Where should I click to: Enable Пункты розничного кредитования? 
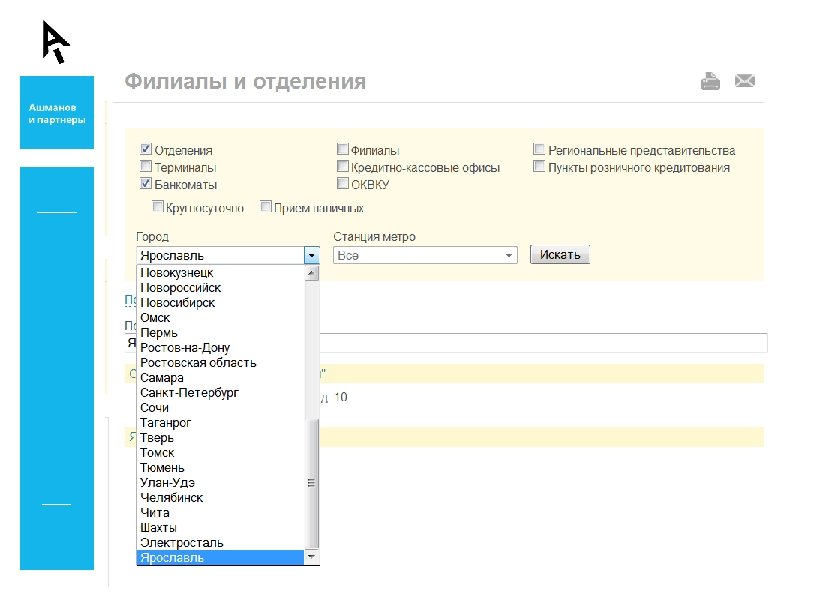click(x=538, y=166)
